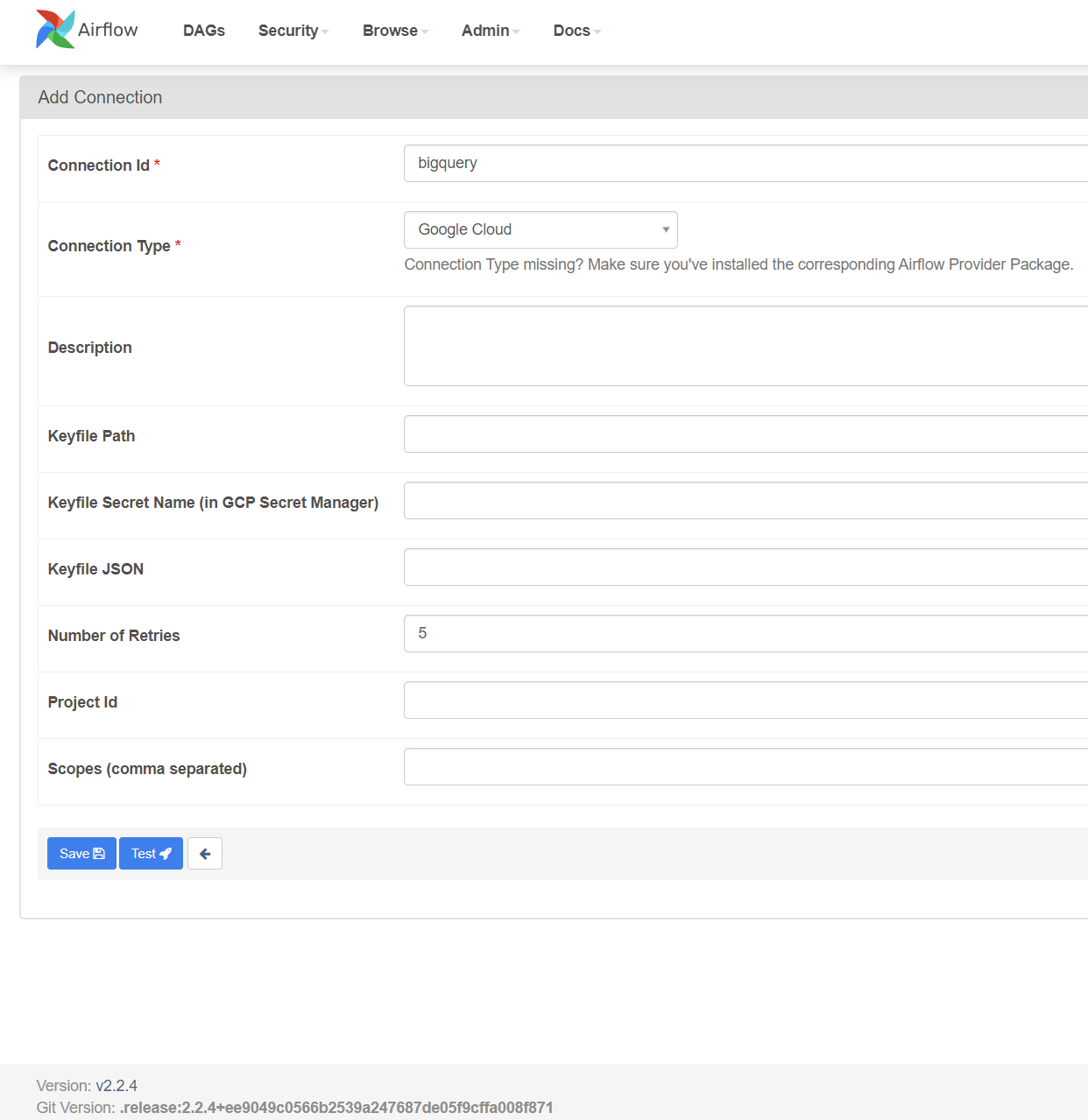Image resolution: width=1088 pixels, height=1120 pixels.
Task: Expand the Docs menu
Action: point(575,31)
